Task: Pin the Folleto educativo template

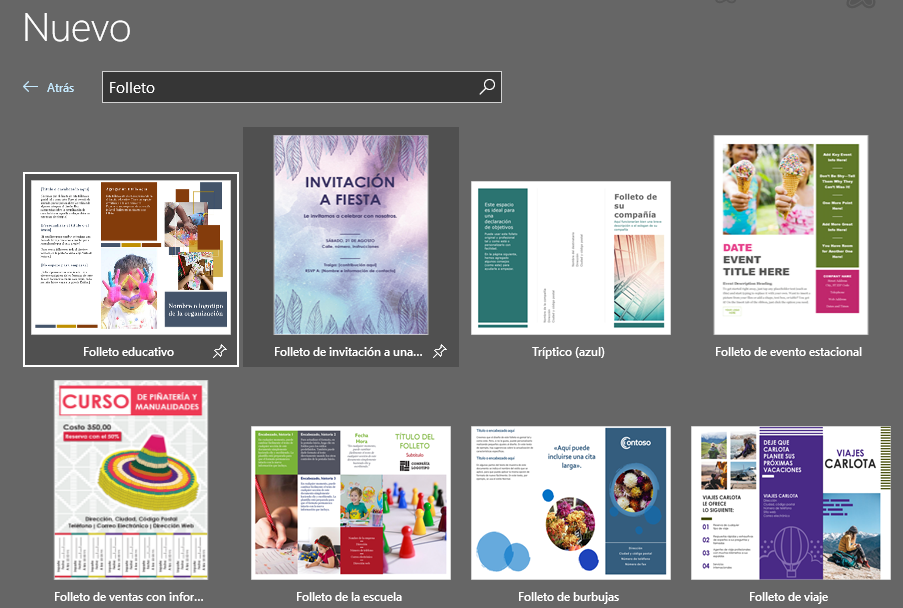Action: pos(219,351)
